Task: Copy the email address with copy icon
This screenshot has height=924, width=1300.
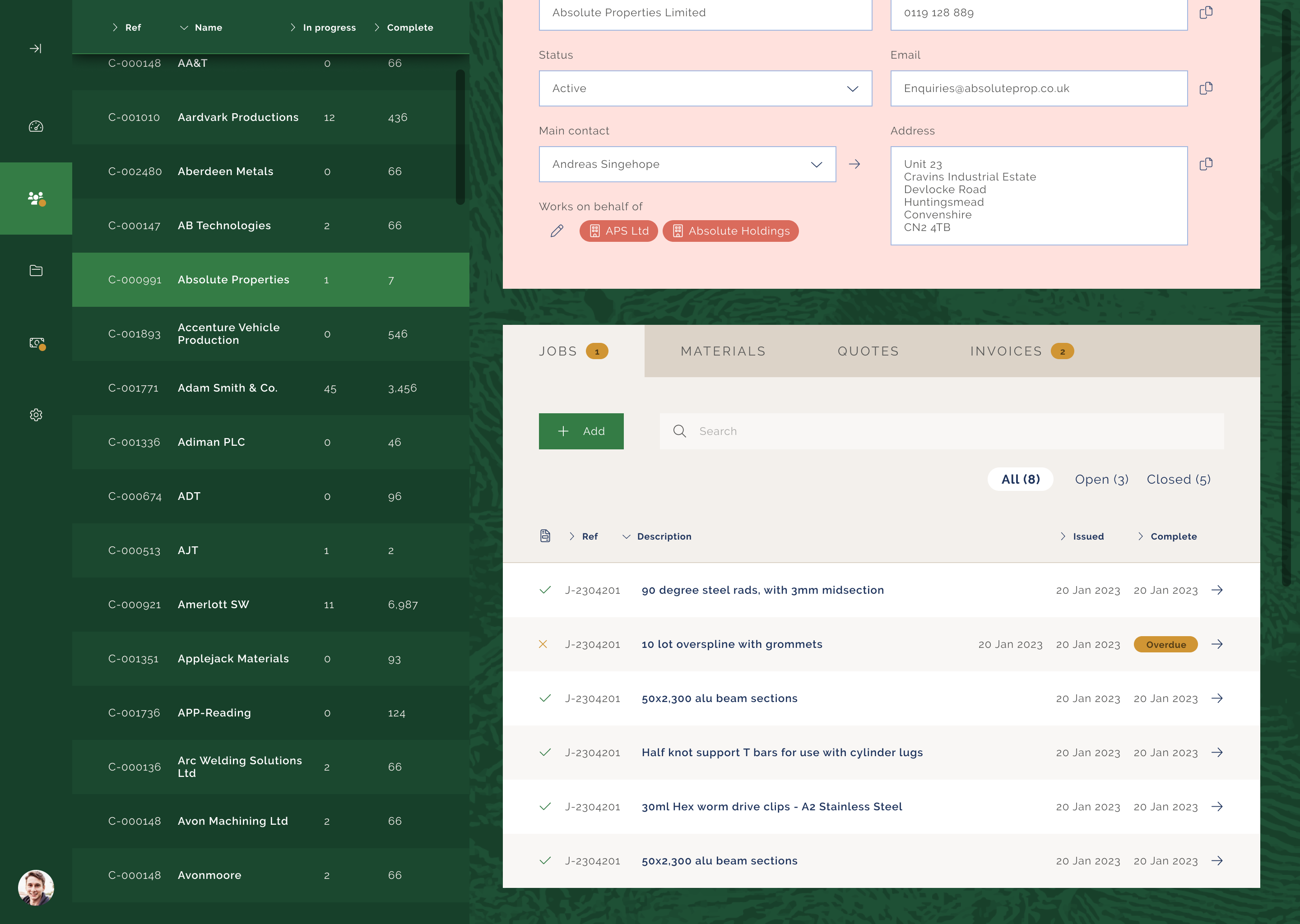Action: point(1206,88)
